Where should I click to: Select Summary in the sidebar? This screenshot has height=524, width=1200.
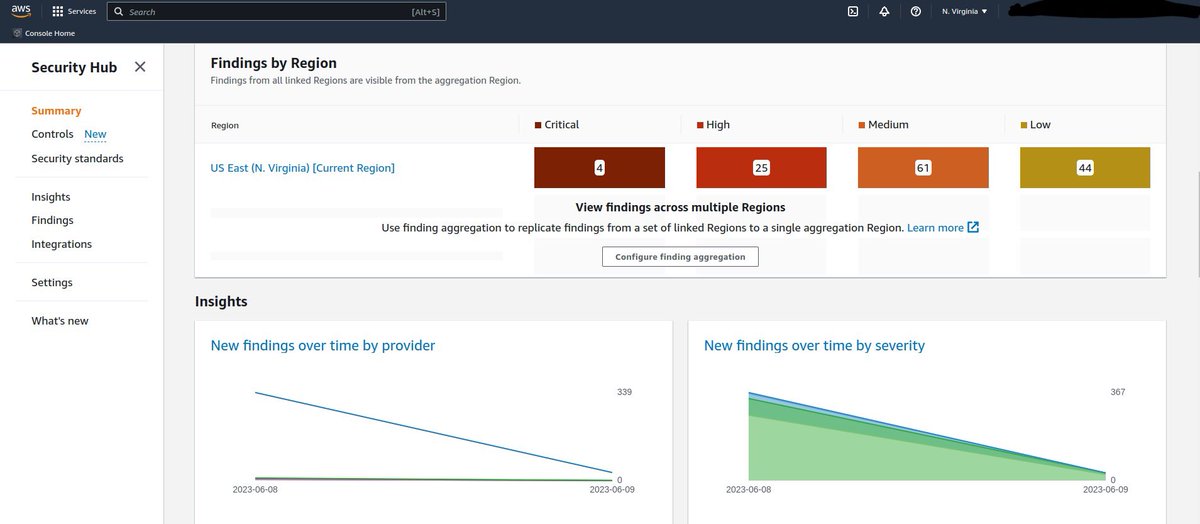click(x=56, y=111)
